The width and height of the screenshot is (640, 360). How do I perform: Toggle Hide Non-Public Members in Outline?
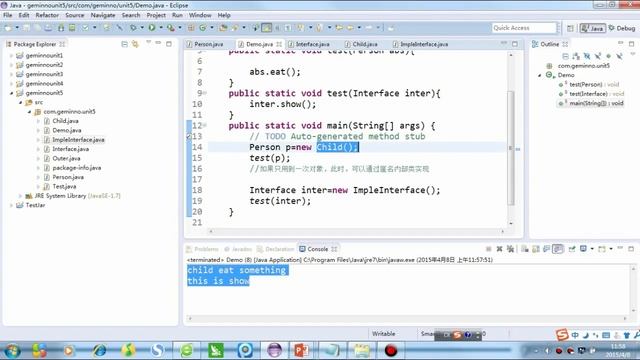click(609, 56)
